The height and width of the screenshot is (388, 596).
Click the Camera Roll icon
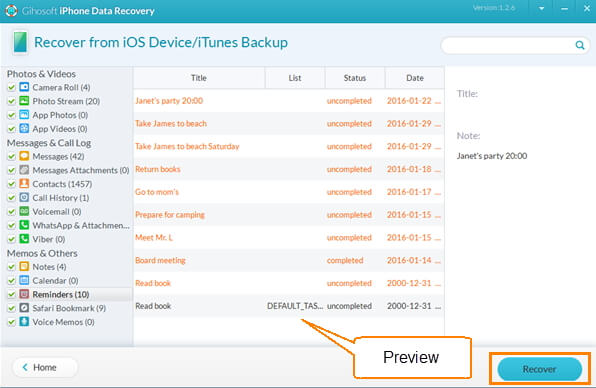pos(24,87)
